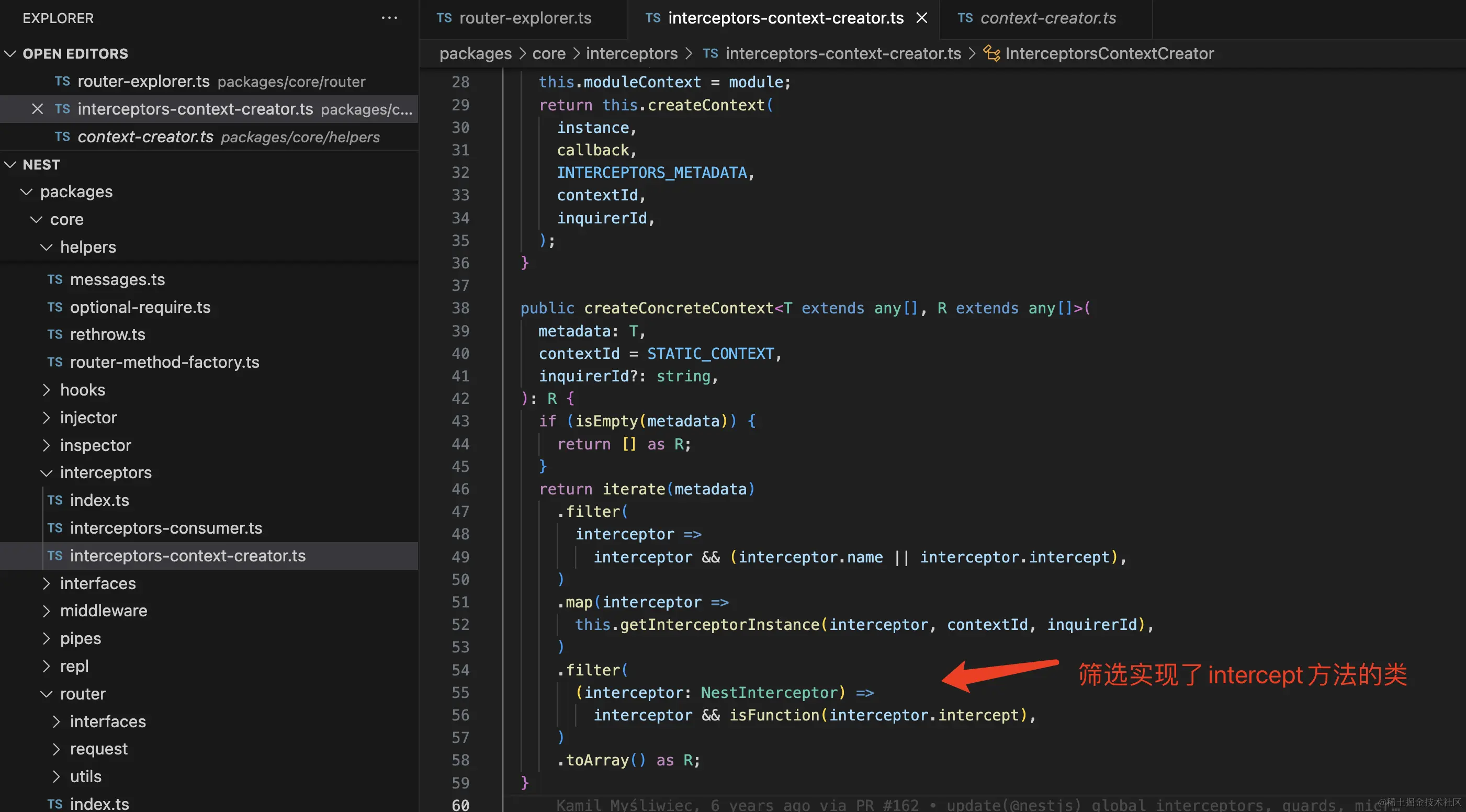
Task: Open router-method-factory.ts file
Action: pyautogui.click(x=209, y=362)
